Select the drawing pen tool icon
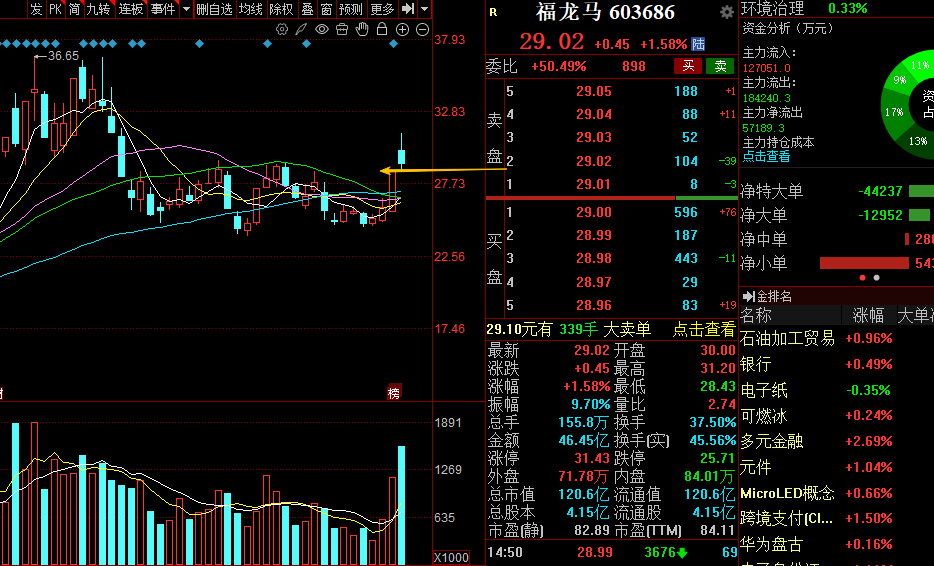The height and width of the screenshot is (566, 934). click(x=301, y=29)
